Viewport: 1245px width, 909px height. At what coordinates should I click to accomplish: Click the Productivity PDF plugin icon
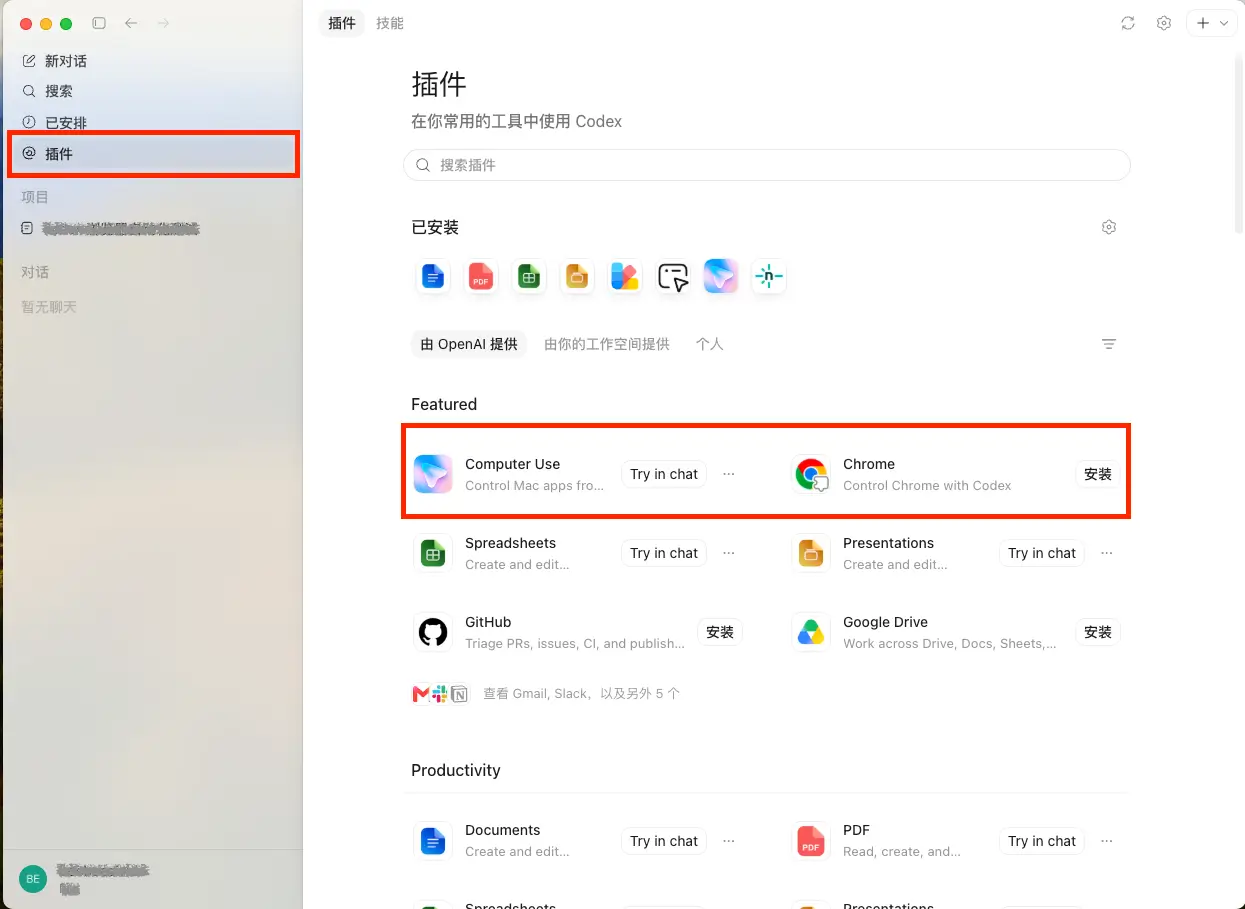811,841
